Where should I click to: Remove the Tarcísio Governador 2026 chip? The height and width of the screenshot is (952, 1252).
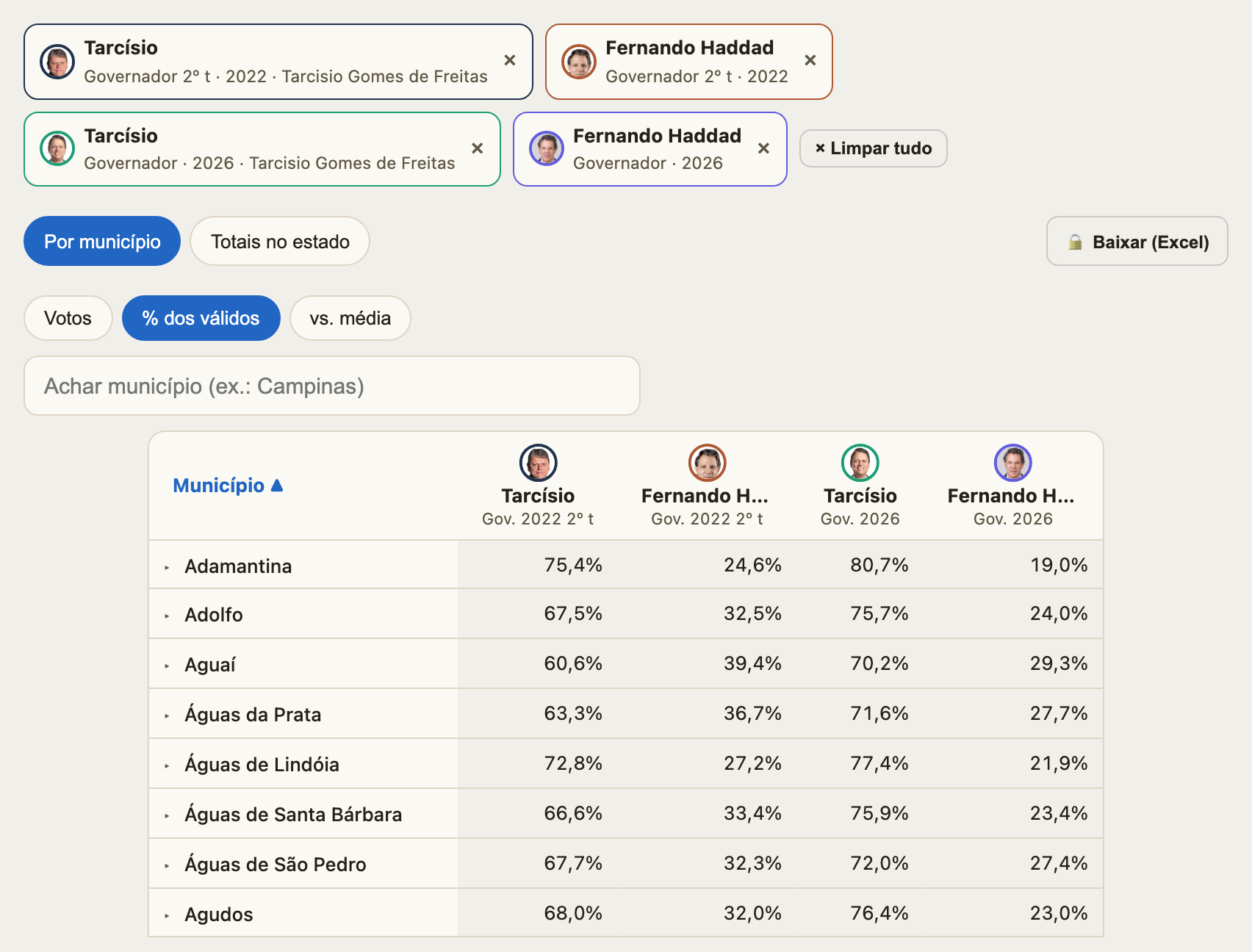coord(477,148)
